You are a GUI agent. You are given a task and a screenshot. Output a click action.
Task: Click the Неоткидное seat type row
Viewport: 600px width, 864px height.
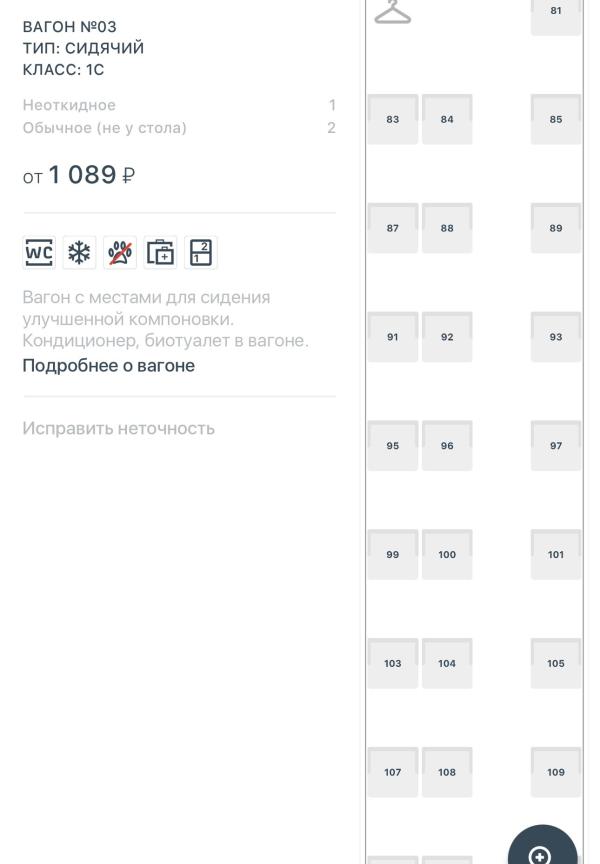coord(178,105)
